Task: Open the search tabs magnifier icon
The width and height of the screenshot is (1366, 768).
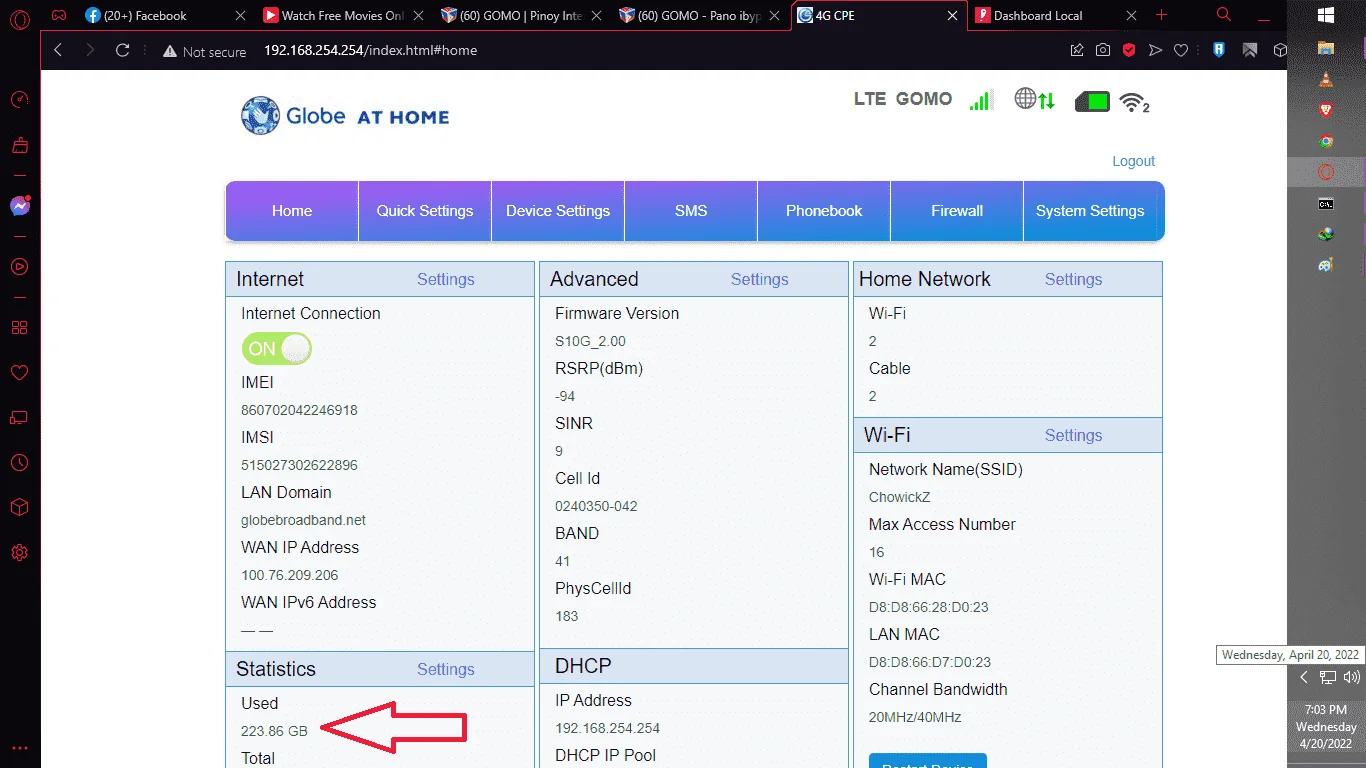Action: click(x=1224, y=15)
